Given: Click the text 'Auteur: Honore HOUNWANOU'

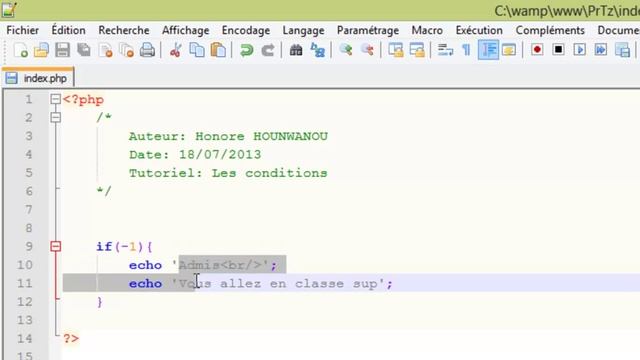Looking at the screenshot, I should coord(228,136).
